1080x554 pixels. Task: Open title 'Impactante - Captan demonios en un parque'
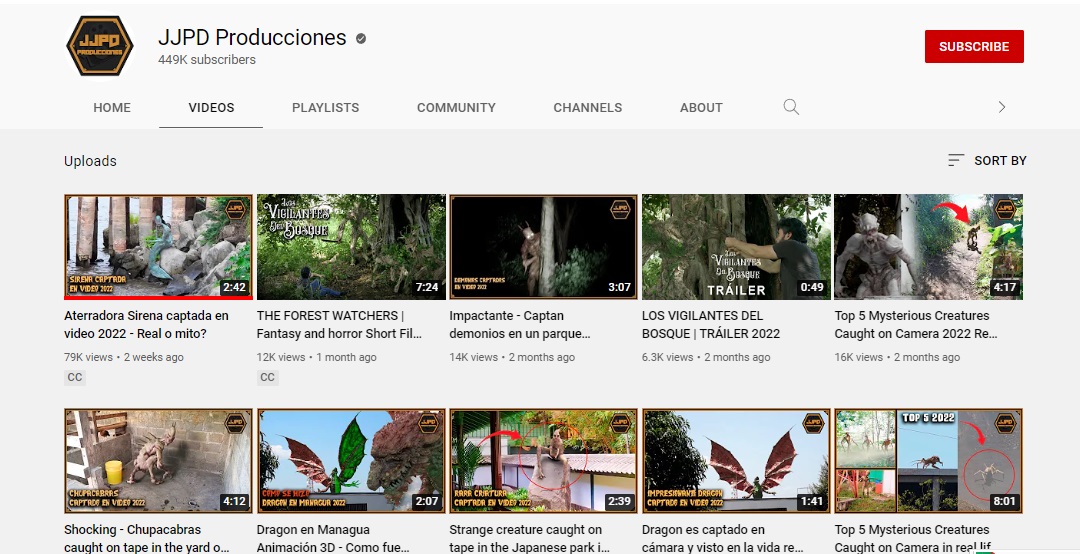click(519, 325)
